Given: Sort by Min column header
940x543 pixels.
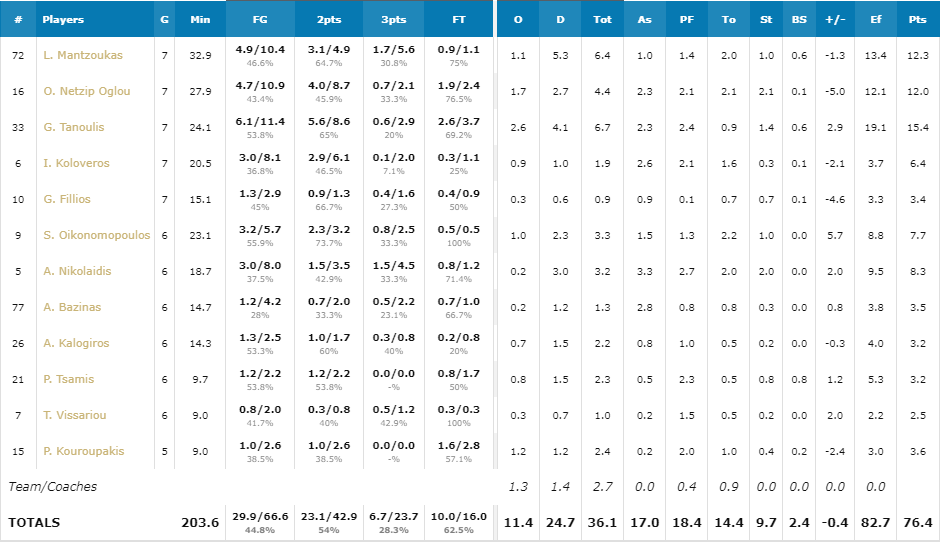Looking at the screenshot, I should 201,19.
